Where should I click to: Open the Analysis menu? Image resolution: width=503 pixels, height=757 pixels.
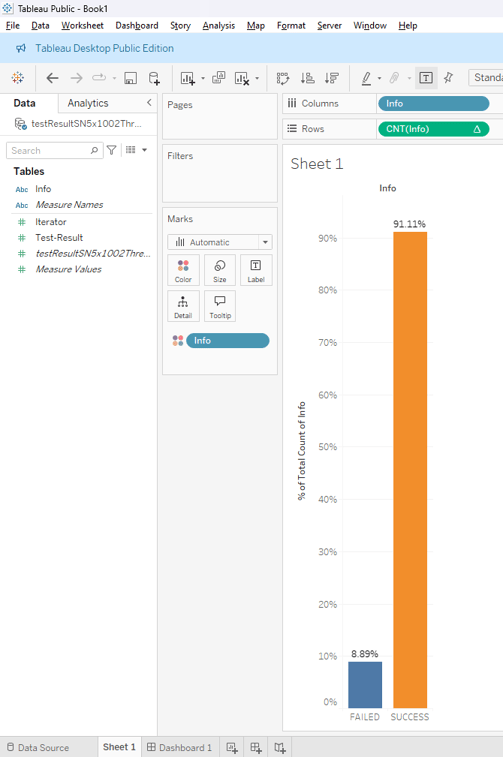(219, 26)
